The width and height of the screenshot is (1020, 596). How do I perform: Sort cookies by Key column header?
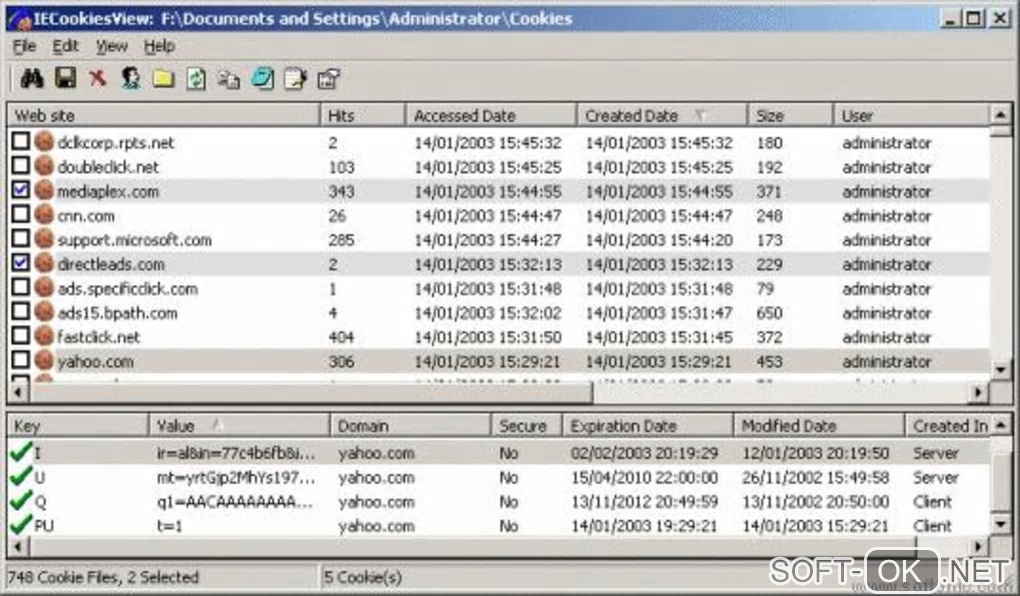coord(78,426)
